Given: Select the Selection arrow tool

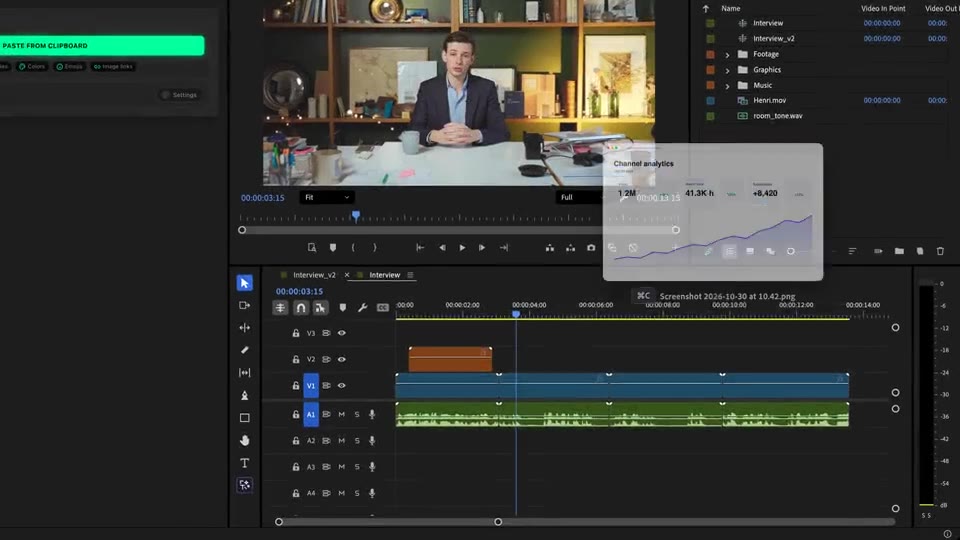Looking at the screenshot, I should pyautogui.click(x=244, y=283).
